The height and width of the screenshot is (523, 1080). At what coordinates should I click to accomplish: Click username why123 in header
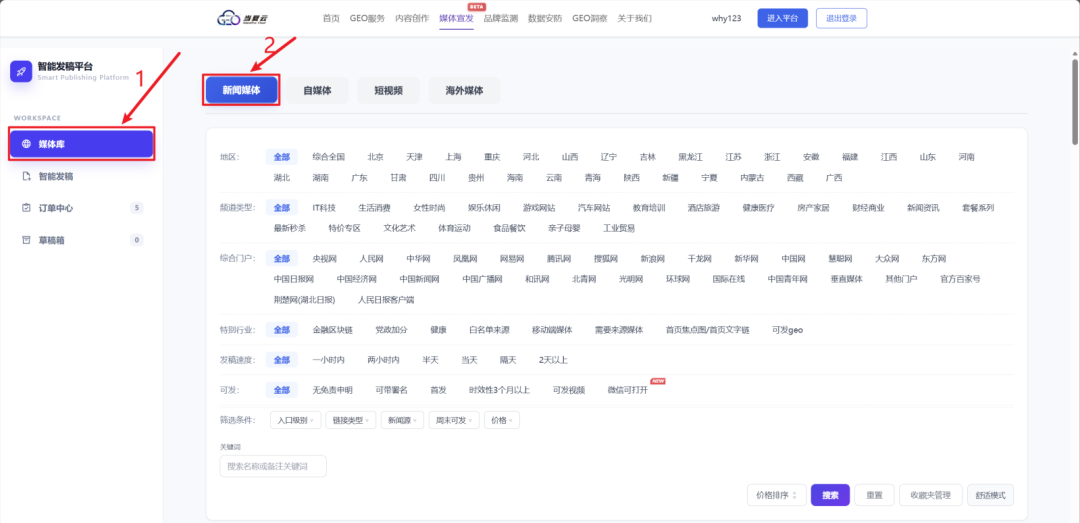click(x=727, y=19)
